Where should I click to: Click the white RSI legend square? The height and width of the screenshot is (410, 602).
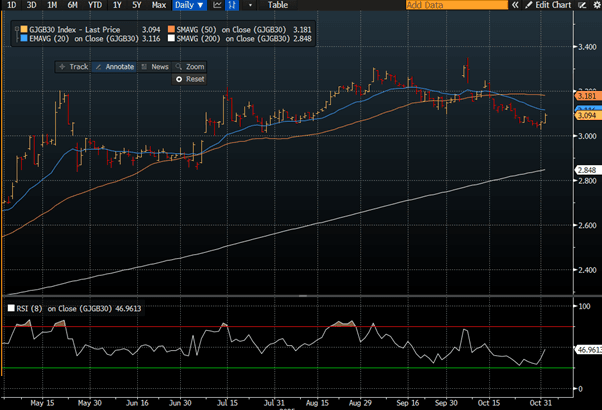pyautogui.click(x=11, y=309)
